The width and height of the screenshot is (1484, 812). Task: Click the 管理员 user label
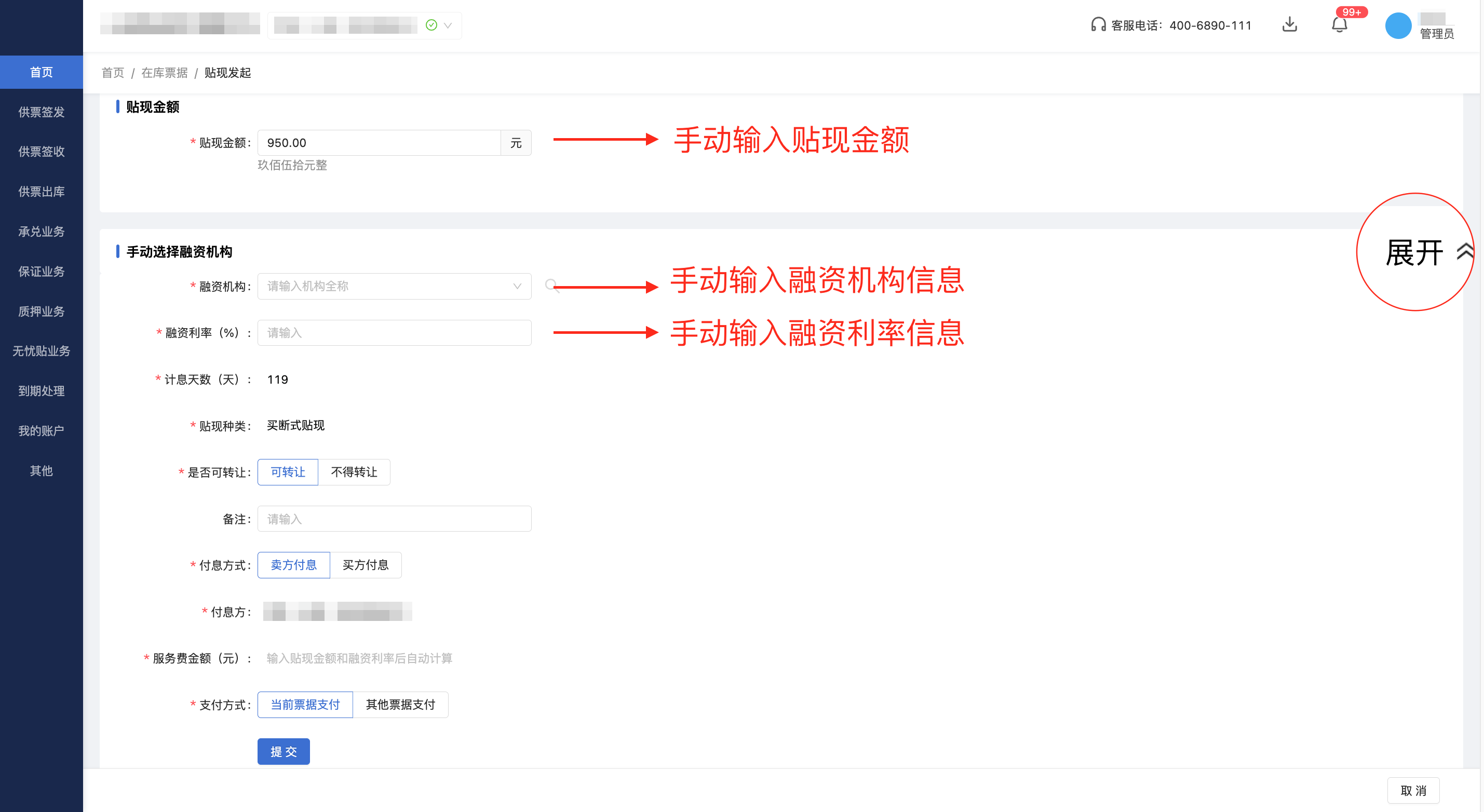[1437, 34]
